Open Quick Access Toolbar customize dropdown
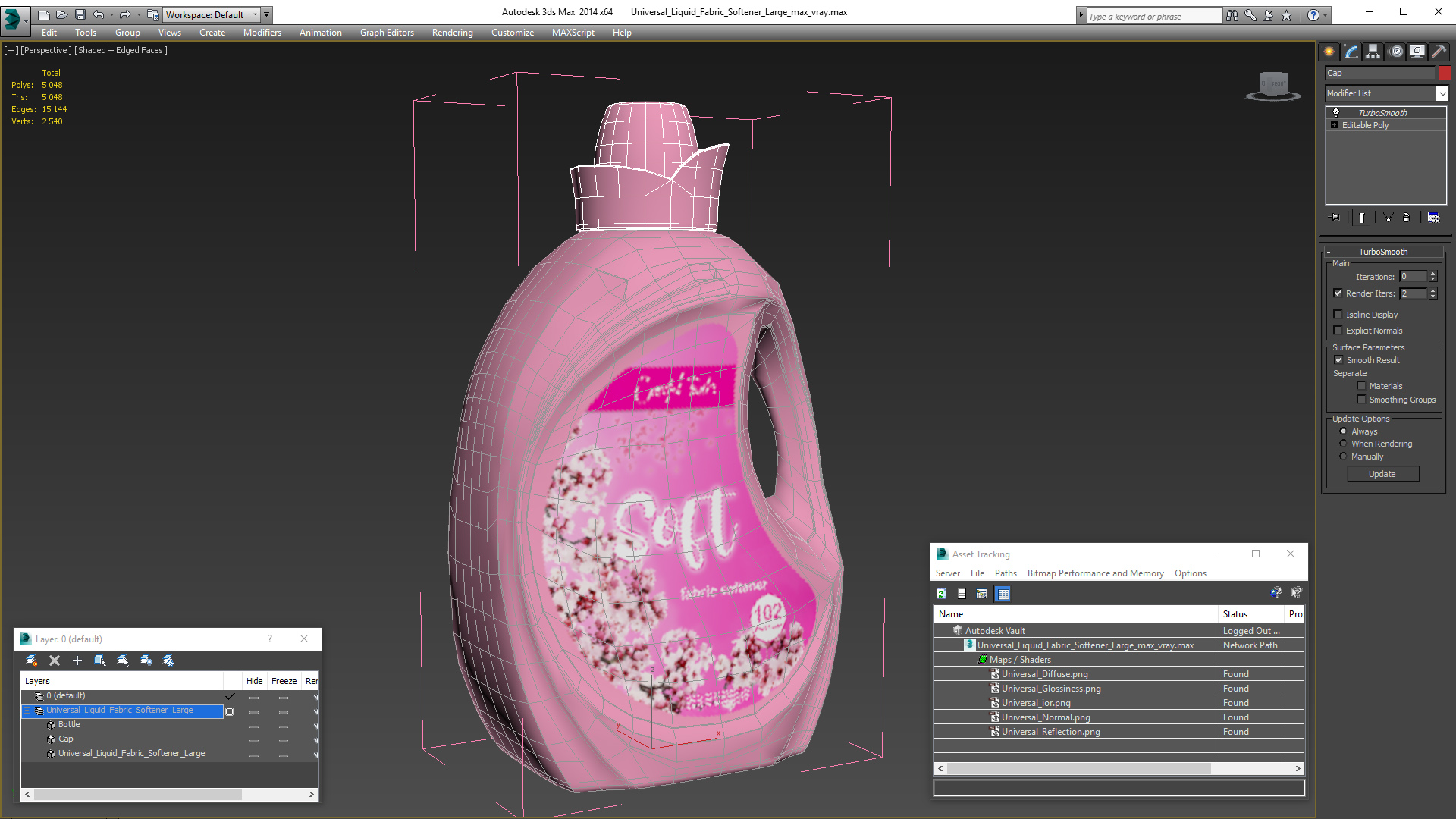The width and height of the screenshot is (1456, 819). 266,14
